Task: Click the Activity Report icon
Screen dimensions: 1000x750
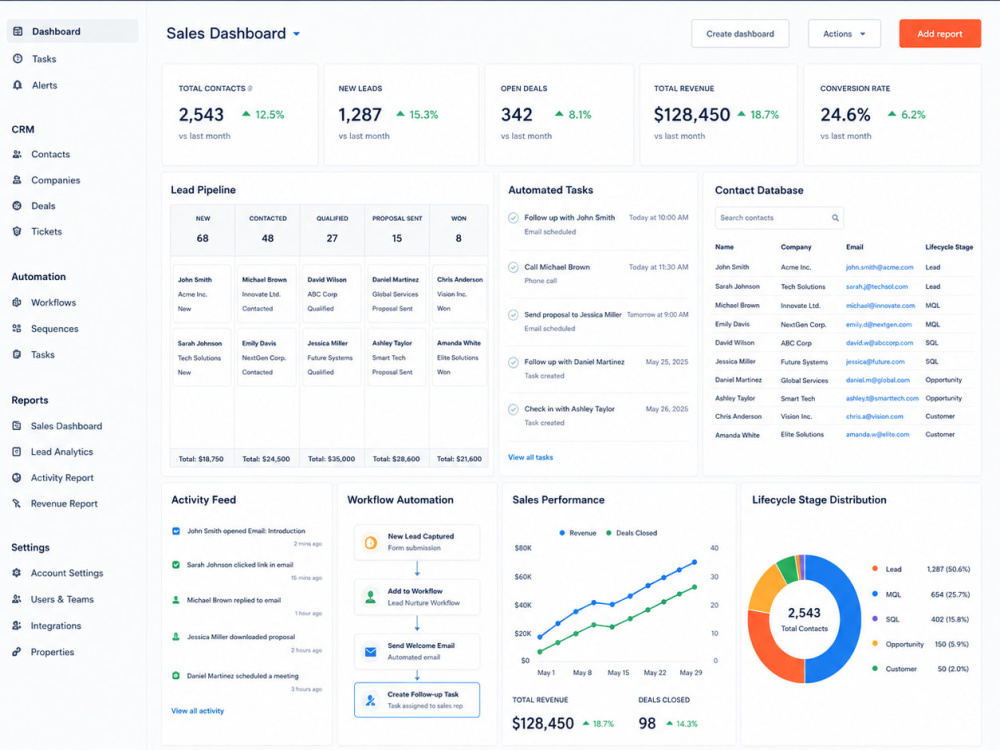Action: tap(17, 477)
